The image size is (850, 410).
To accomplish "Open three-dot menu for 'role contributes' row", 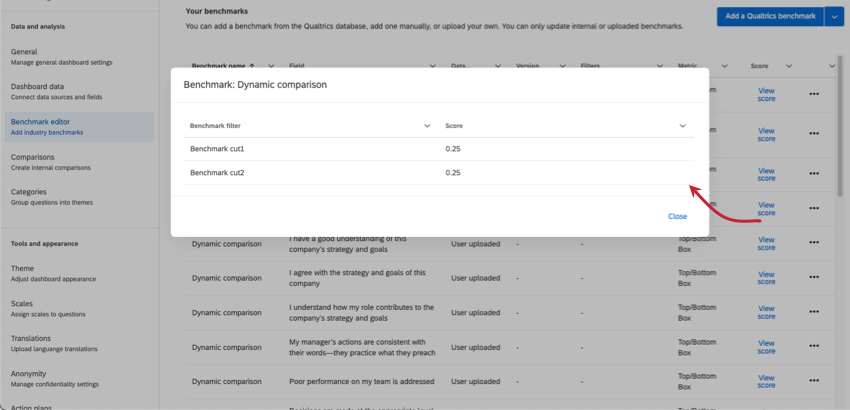I will pos(813,312).
